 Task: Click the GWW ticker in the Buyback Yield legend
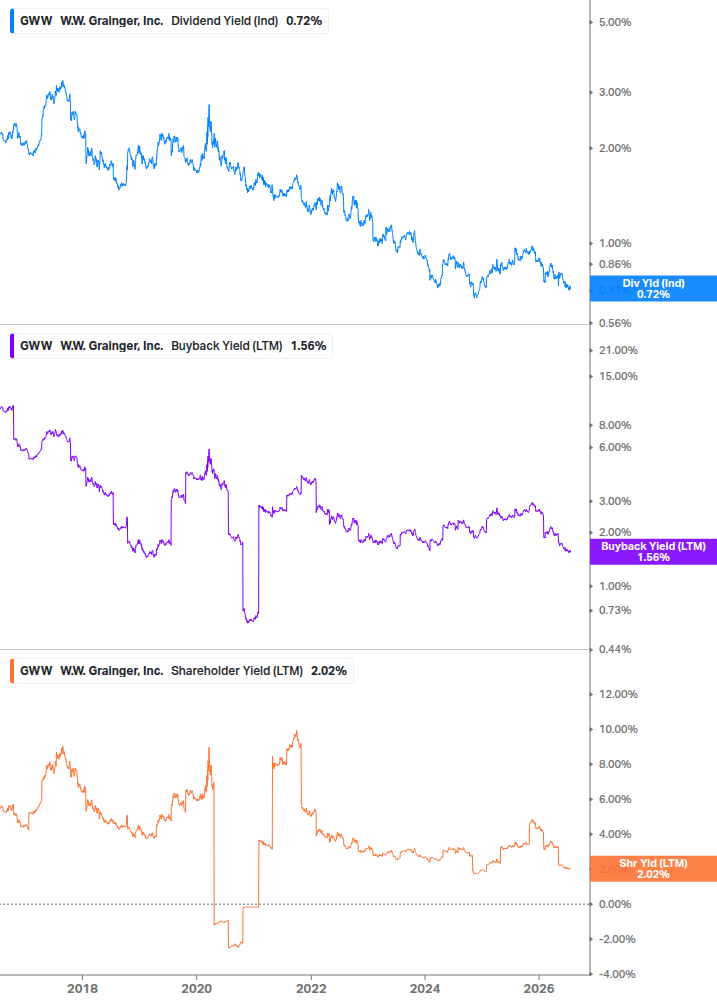coord(37,346)
